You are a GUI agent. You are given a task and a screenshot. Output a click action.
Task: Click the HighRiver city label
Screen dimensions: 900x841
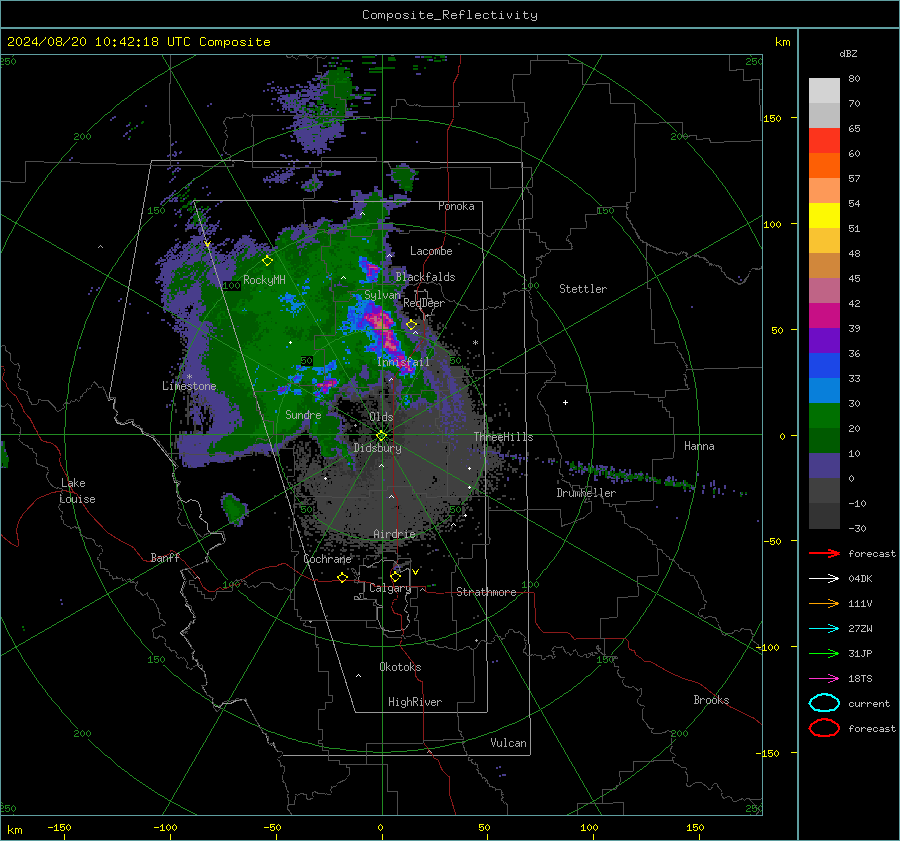(x=415, y=702)
